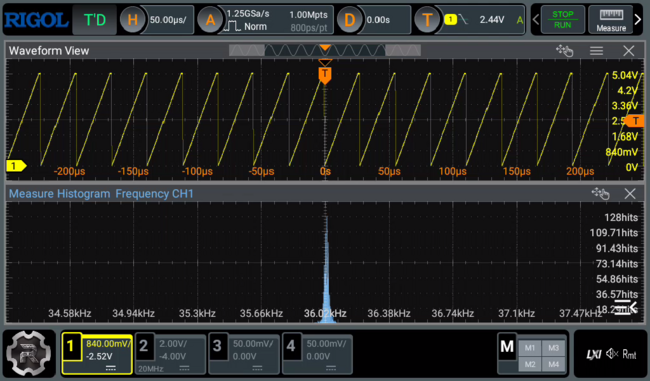The image size is (650, 381).
Task: Click the Norm acquisition mode label
Action: (255, 27)
